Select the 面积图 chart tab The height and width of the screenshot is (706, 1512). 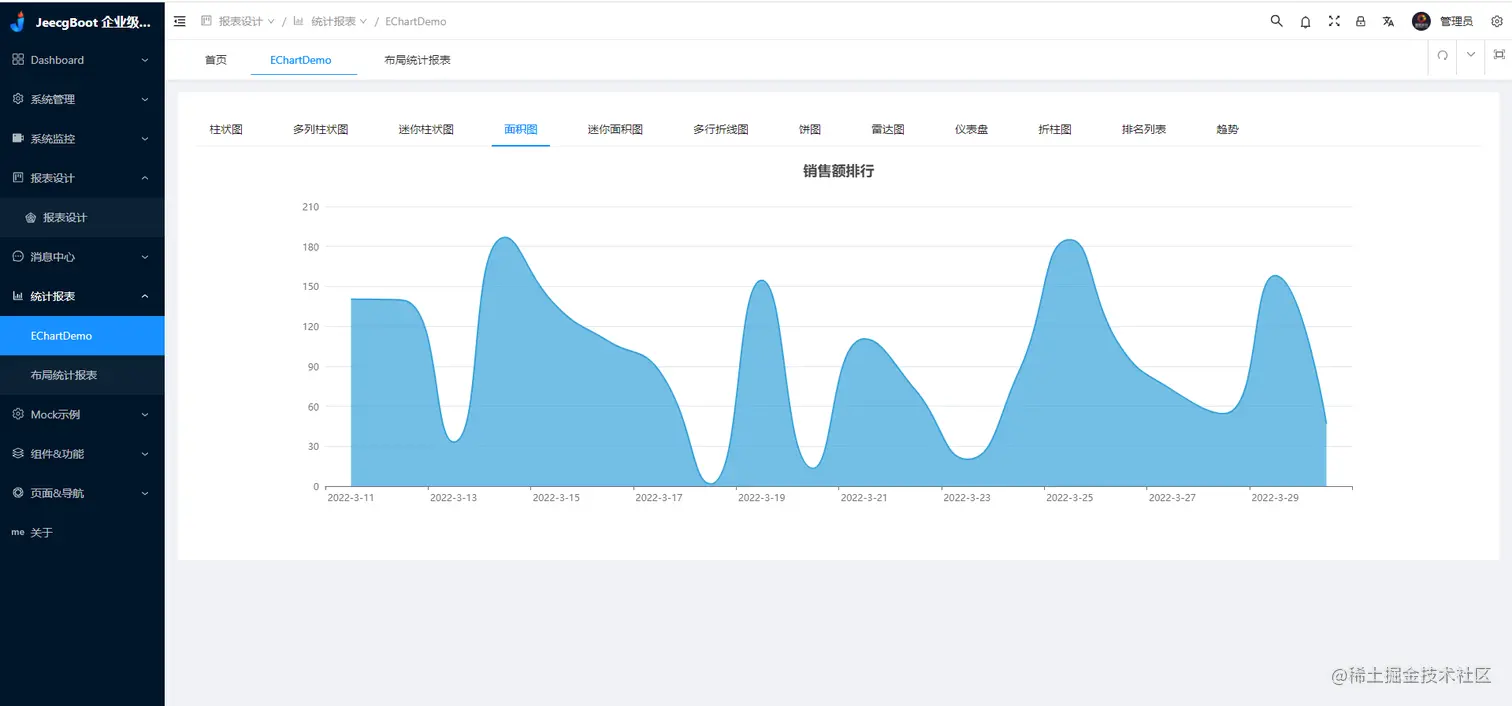[x=521, y=129]
